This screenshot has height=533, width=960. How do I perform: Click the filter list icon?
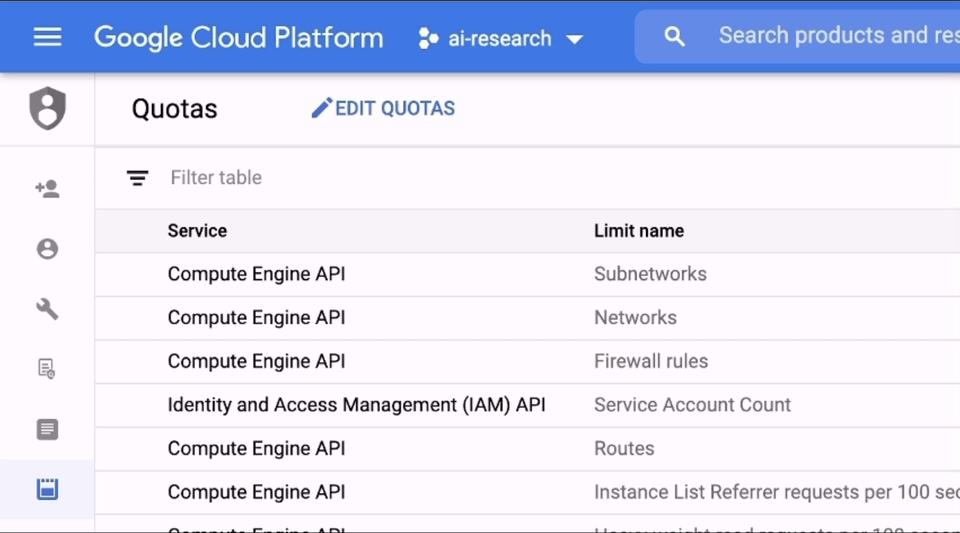tap(137, 178)
